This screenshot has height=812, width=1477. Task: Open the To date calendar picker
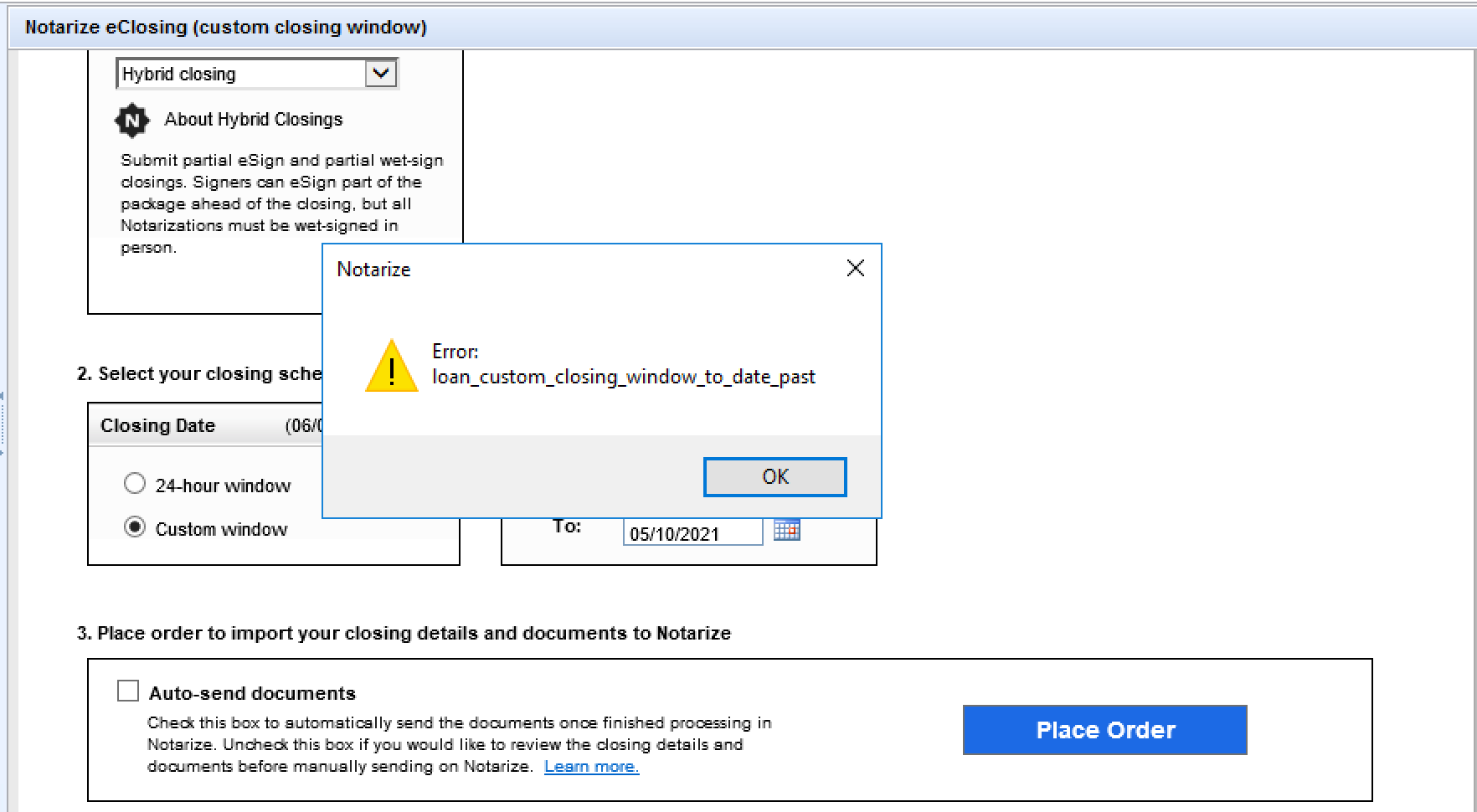(x=786, y=530)
